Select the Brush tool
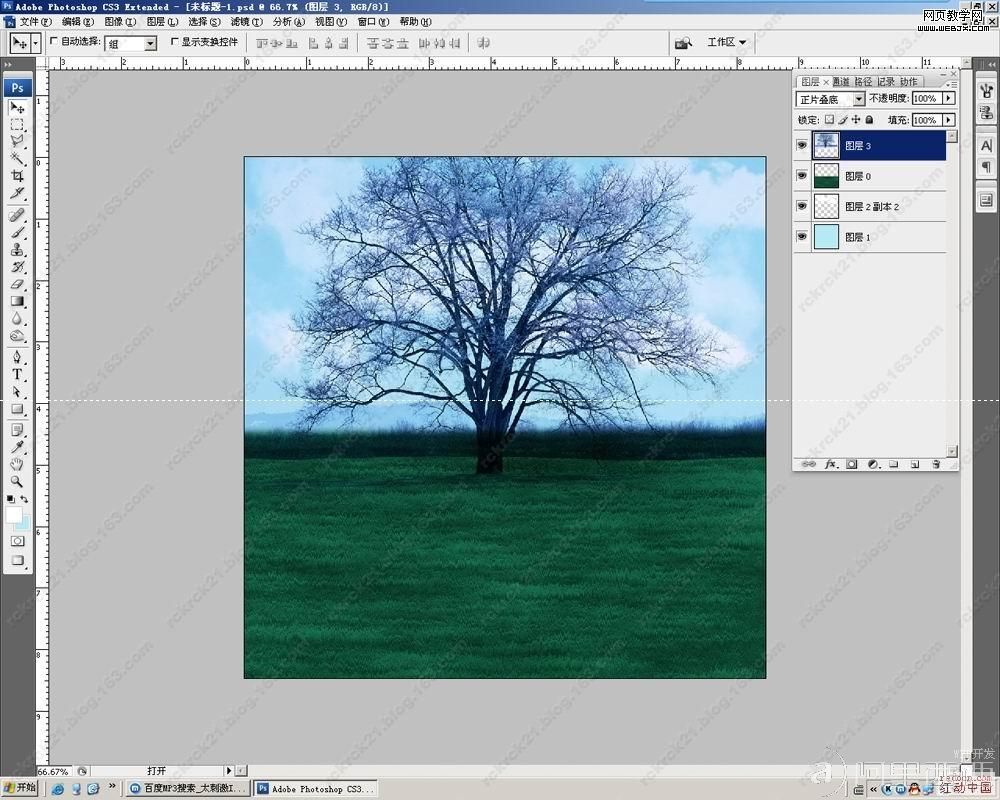The width and height of the screenshot is (1000, 800). pos(17,232)
